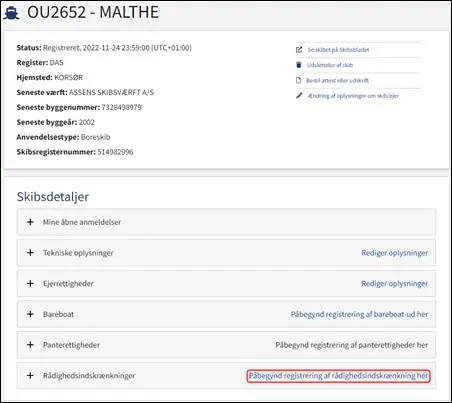Screen dimensions: 452x403
Task: Expand Ejerrettigheder plus icon
Action: [x=30, y=283]
